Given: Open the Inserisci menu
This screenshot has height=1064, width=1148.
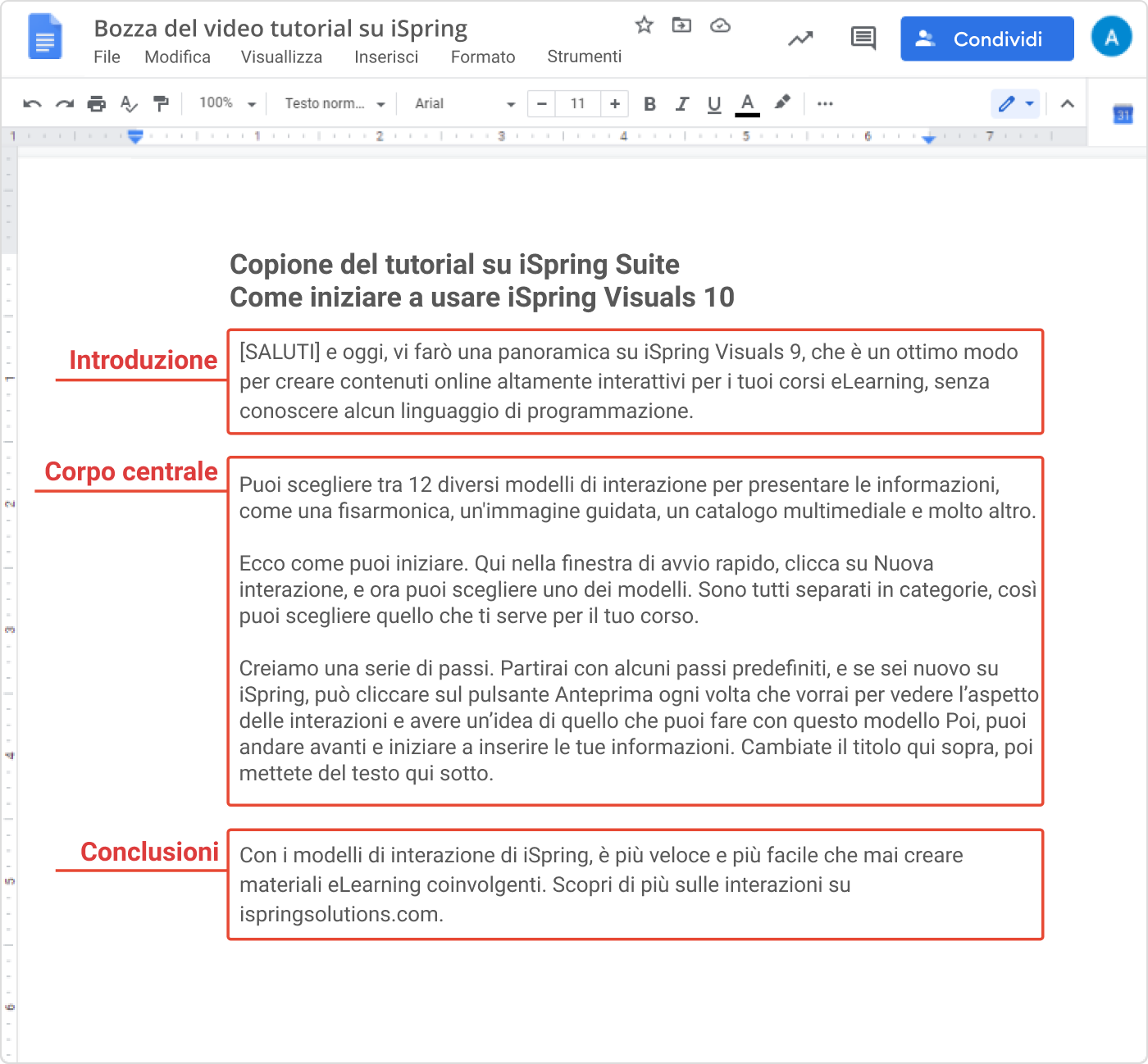Looking at the screenshot, I should click(x=386, y=57).
